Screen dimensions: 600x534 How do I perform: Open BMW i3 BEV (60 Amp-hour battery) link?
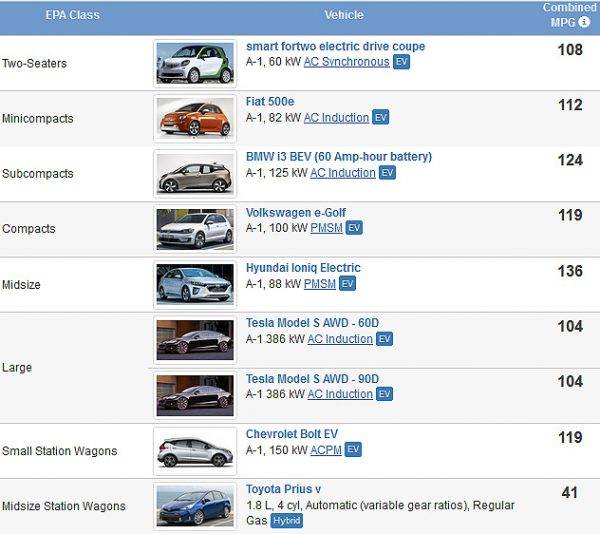click(x=339, y=157)
